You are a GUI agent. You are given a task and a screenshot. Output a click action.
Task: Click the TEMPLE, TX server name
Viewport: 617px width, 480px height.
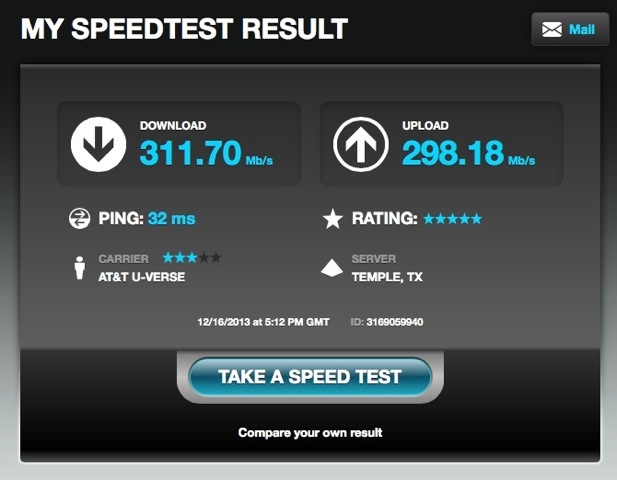[387, 277]
